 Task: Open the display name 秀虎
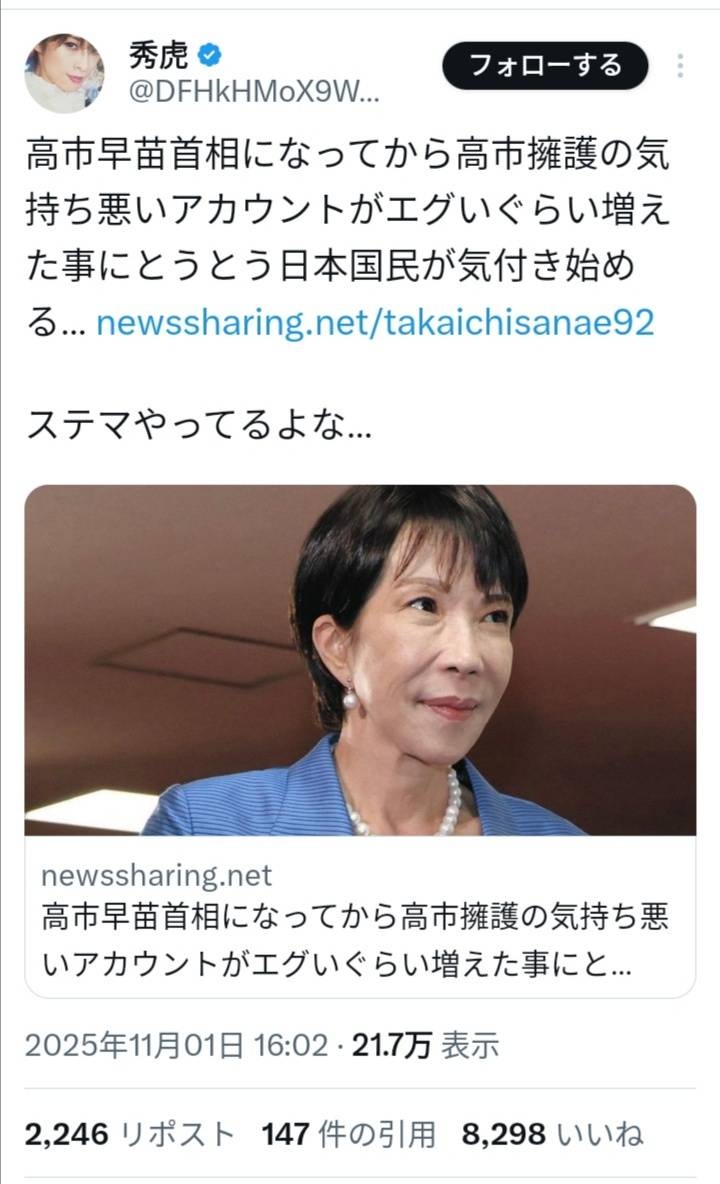click(158, 55)
